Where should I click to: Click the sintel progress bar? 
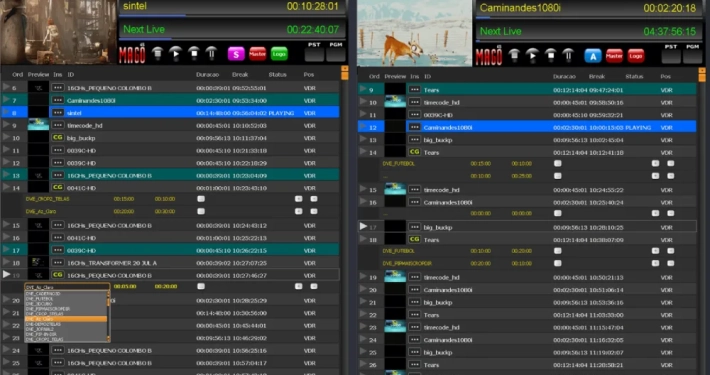coord(232,15)
